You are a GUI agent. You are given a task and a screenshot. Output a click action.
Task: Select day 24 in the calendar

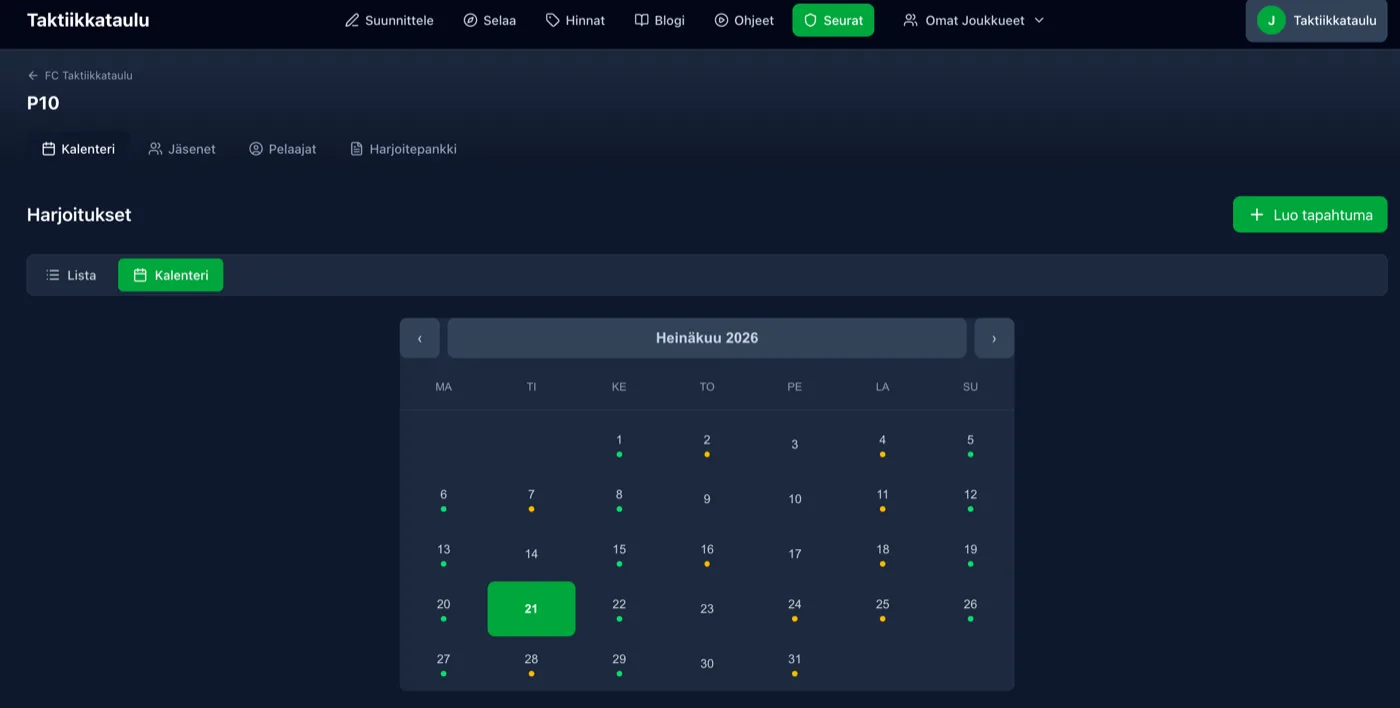click(x=795, y=609)
